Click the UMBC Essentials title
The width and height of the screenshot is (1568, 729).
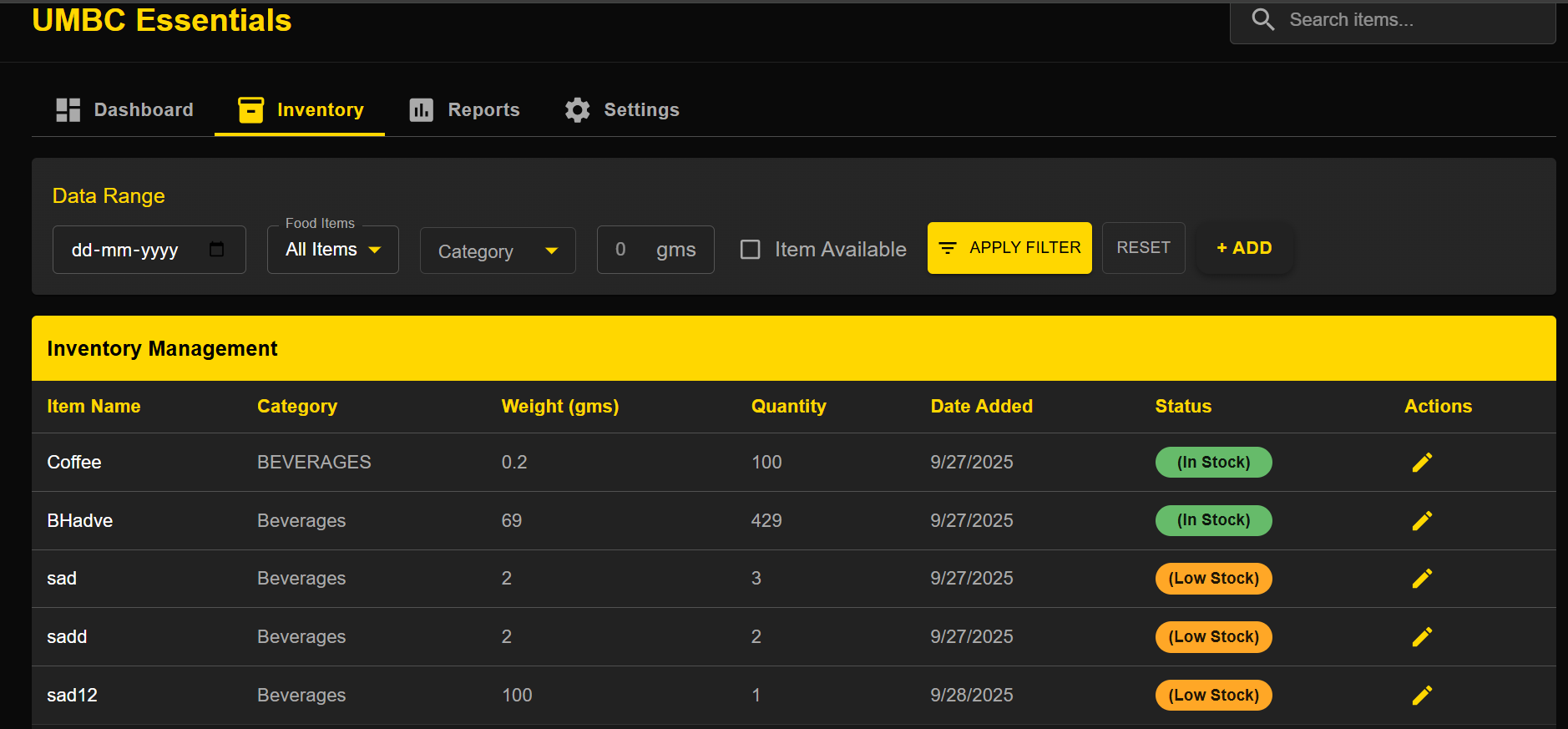click(162, 20)
